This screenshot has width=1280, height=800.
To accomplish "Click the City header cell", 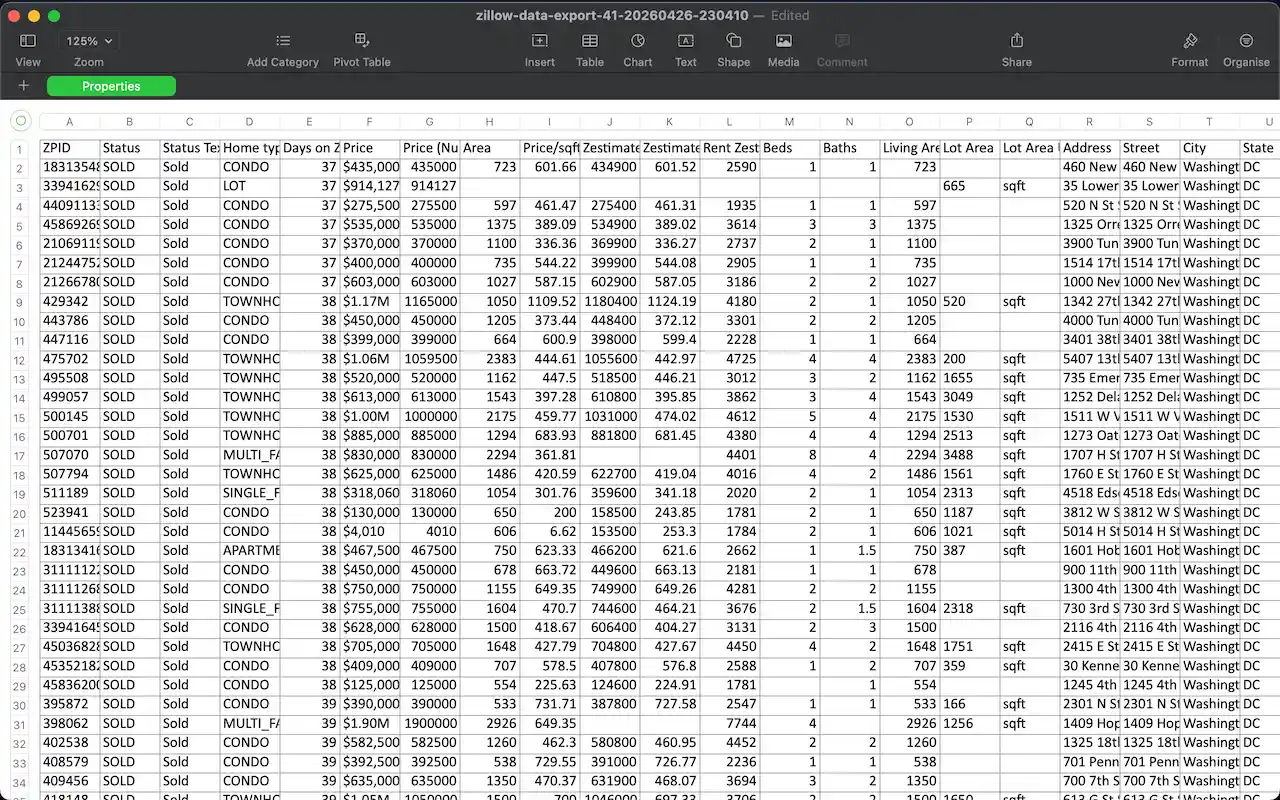I will pos(1210,148).
